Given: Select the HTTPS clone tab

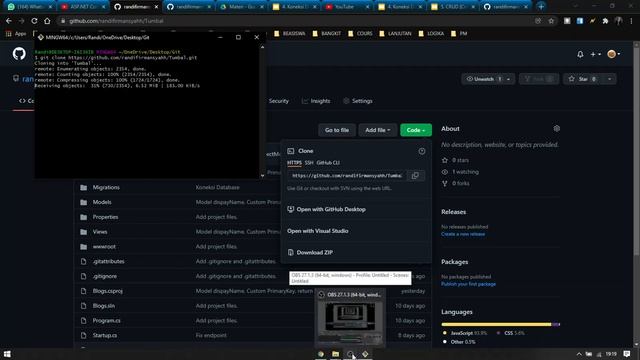Looking at the screenshot, I should pyautogui.click(x=294, y=162).
